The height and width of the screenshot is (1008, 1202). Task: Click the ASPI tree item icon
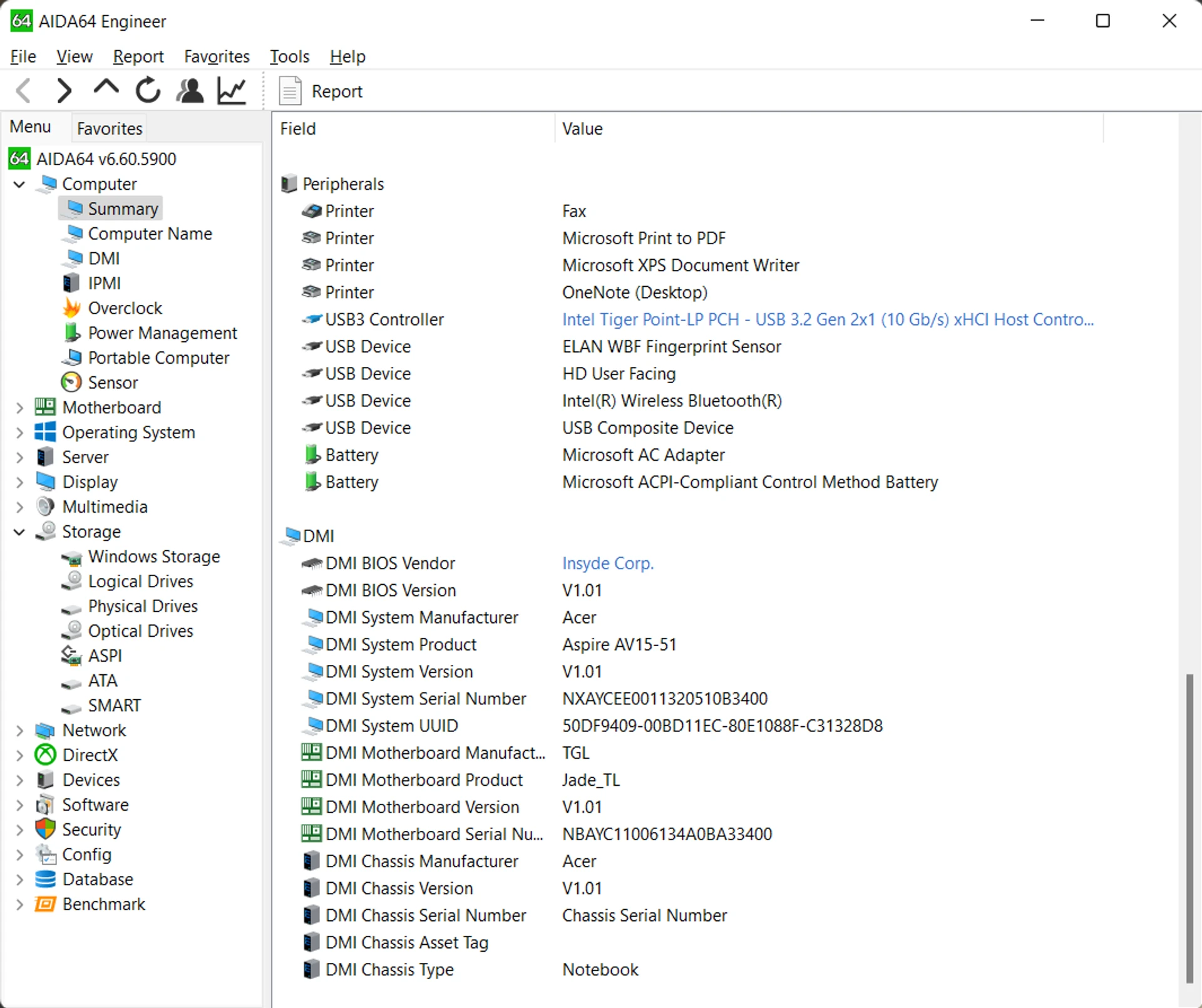[71, 656]
